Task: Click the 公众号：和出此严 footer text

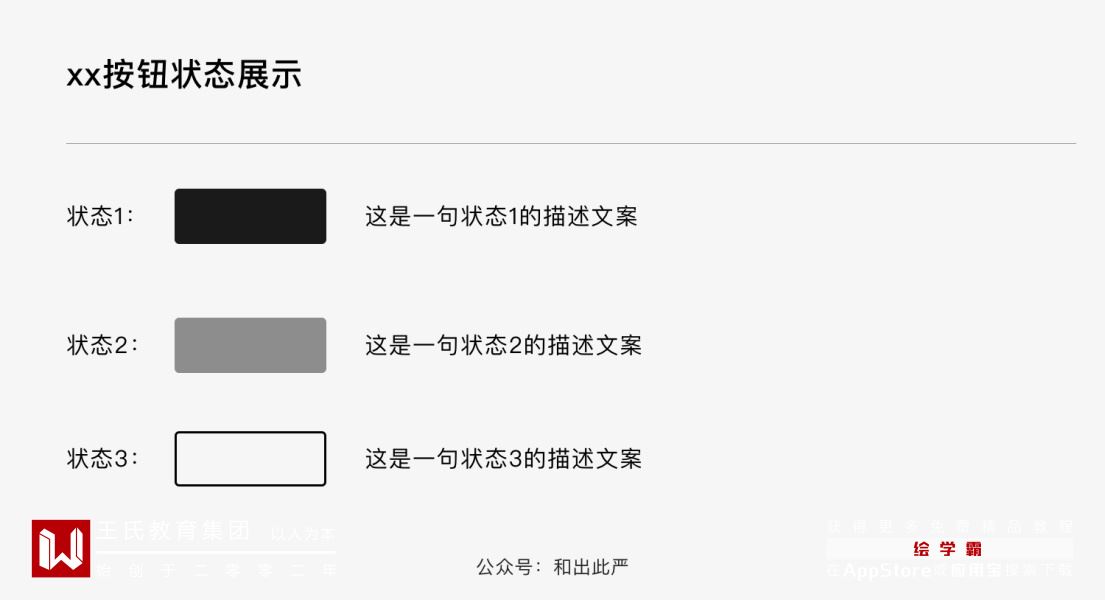Action: (x=552, y=568)
